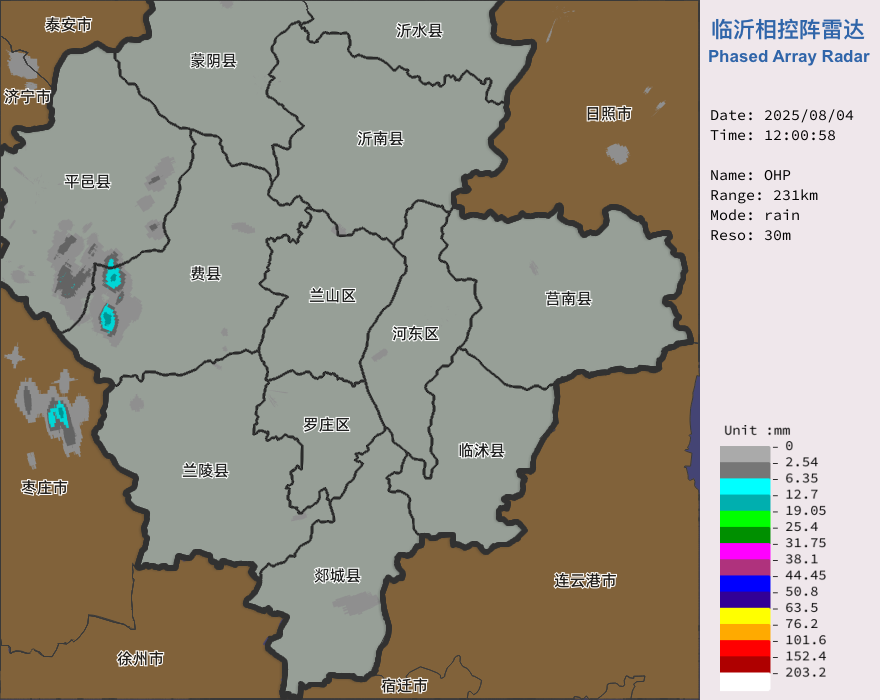Click the red 101.6 legend swatch
The image size is (880, 700).
tap(745, 649)
